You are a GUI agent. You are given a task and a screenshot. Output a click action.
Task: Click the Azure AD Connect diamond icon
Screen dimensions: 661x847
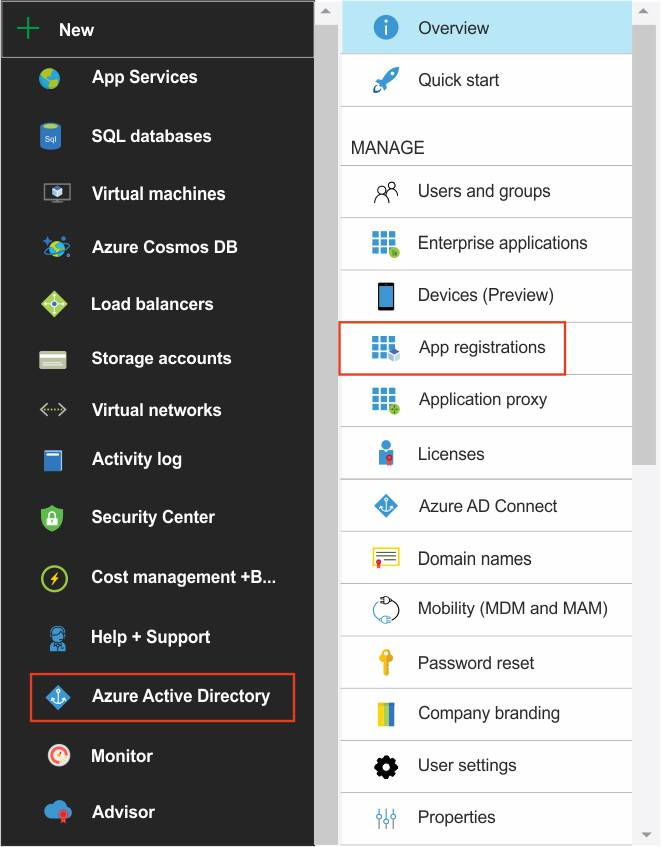tap(386, 506)
